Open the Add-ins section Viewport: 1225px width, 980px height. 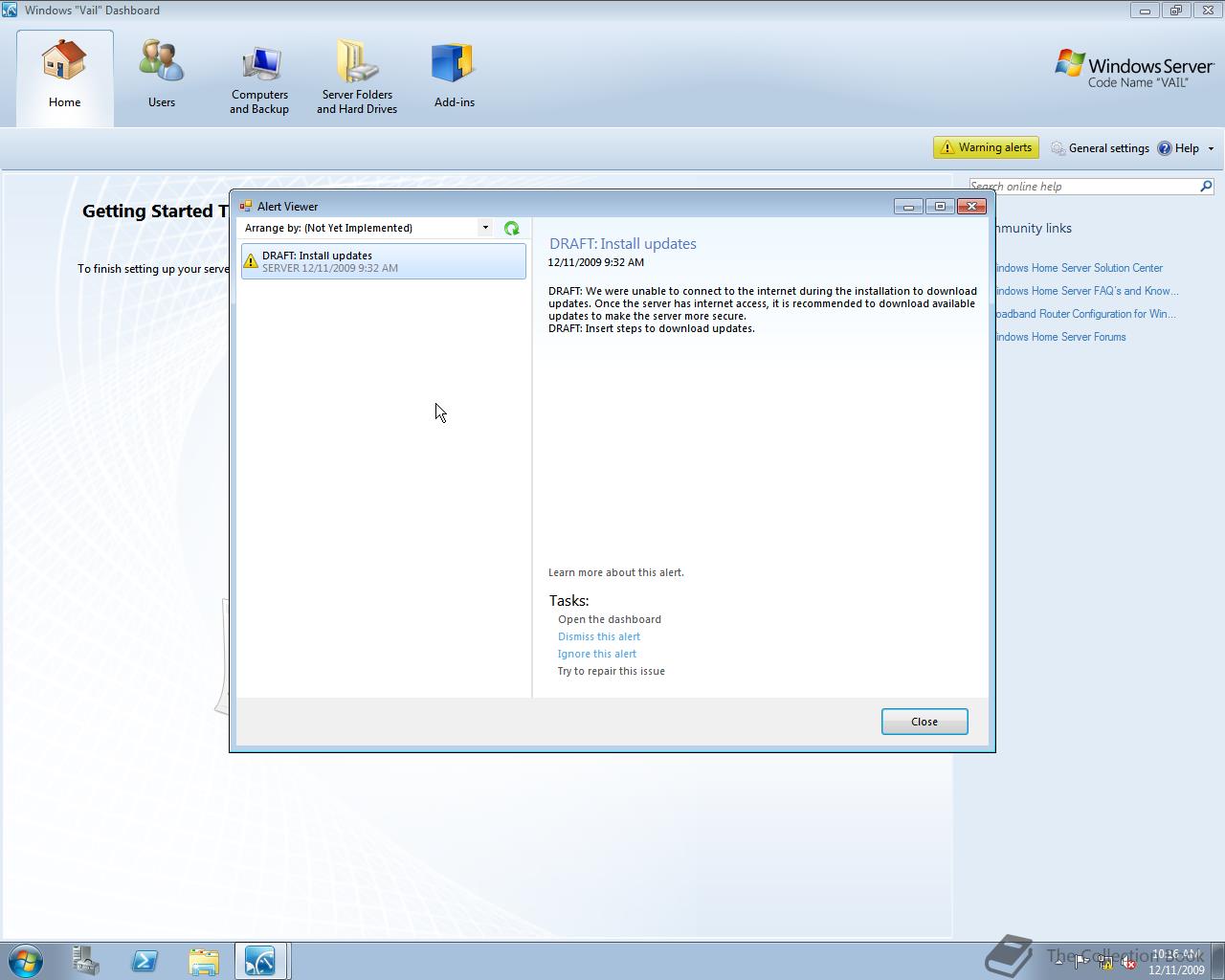(455, 77)
